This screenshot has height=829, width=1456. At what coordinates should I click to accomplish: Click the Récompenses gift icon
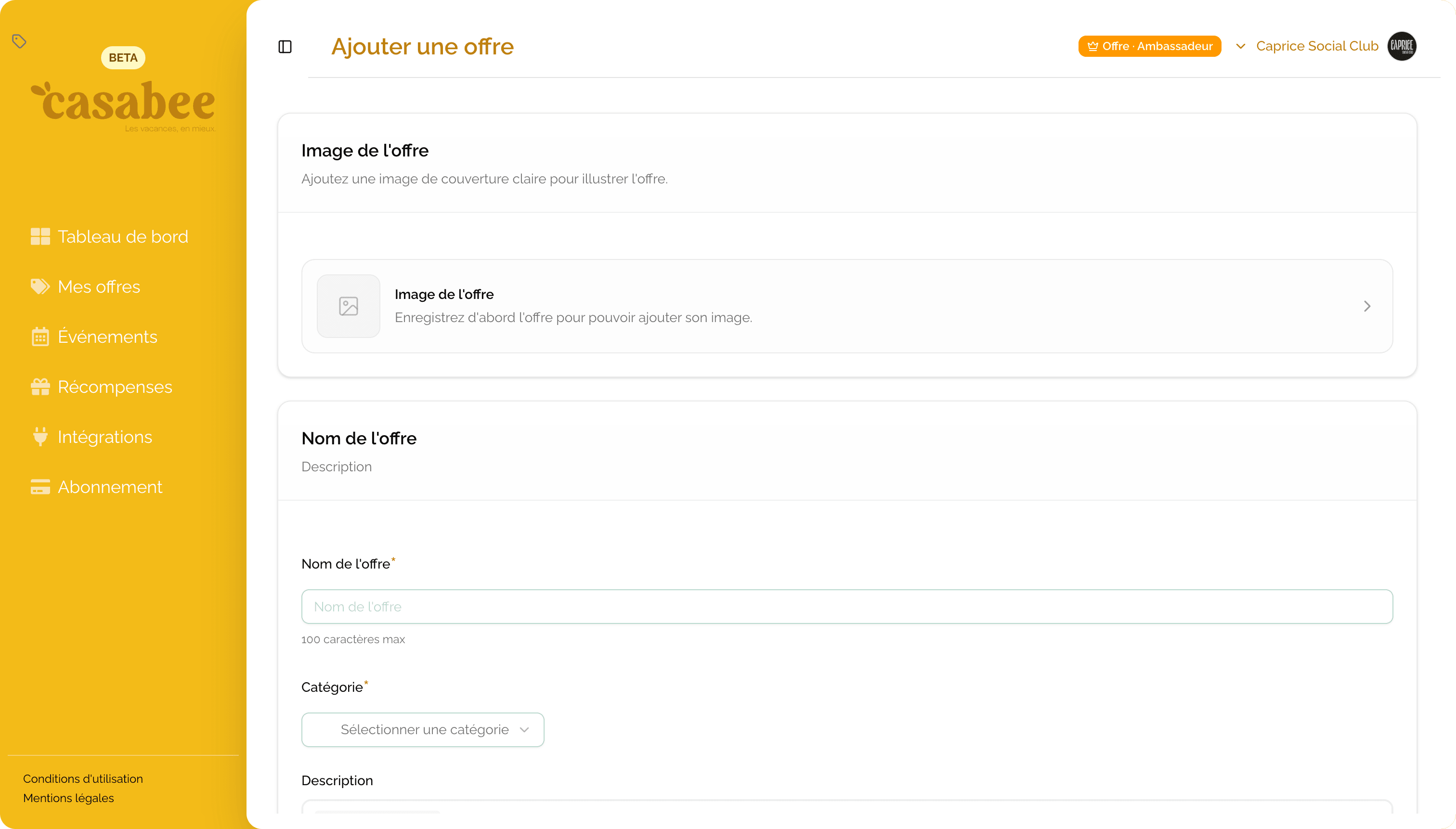40,387
